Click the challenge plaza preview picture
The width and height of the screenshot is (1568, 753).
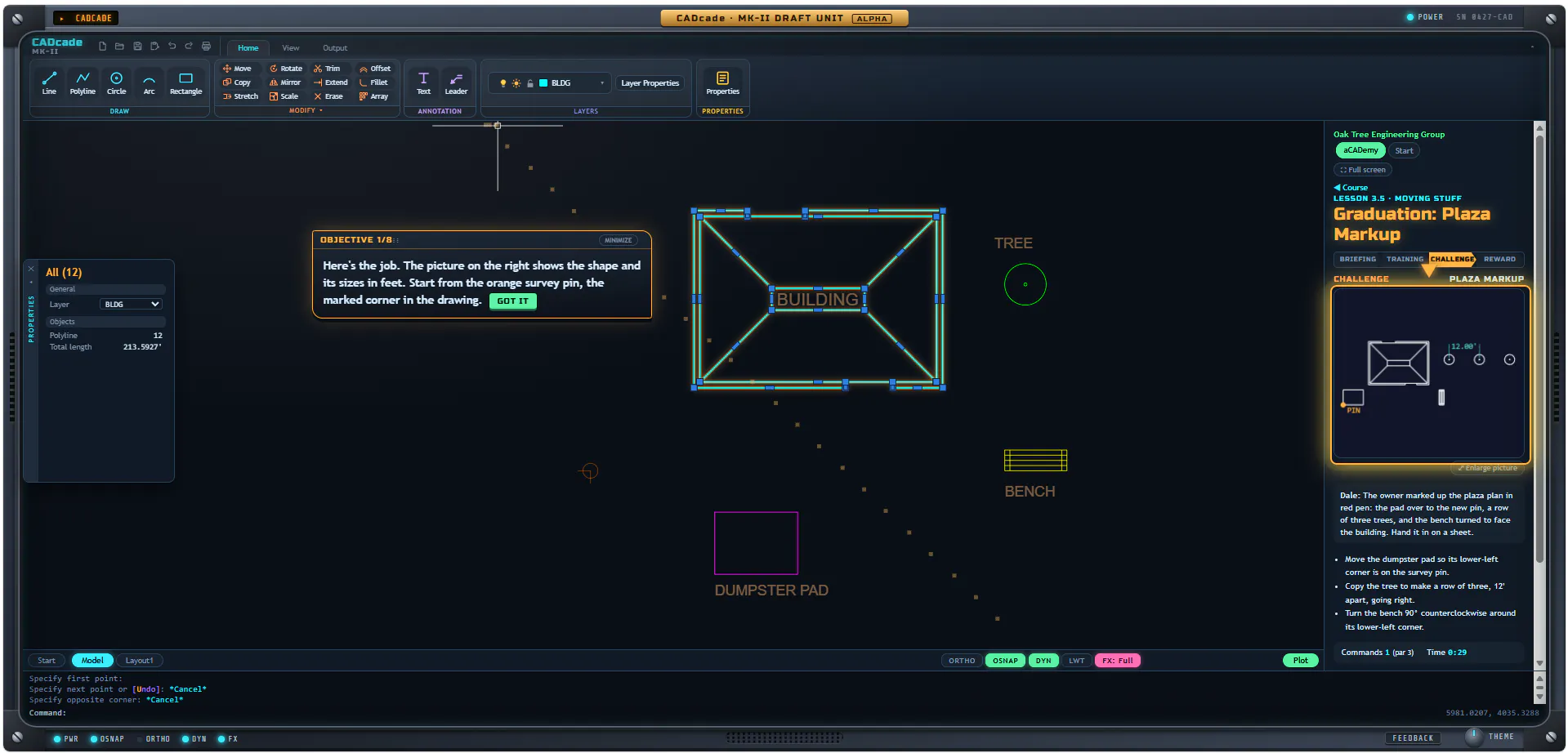[x=1429, y=375]
